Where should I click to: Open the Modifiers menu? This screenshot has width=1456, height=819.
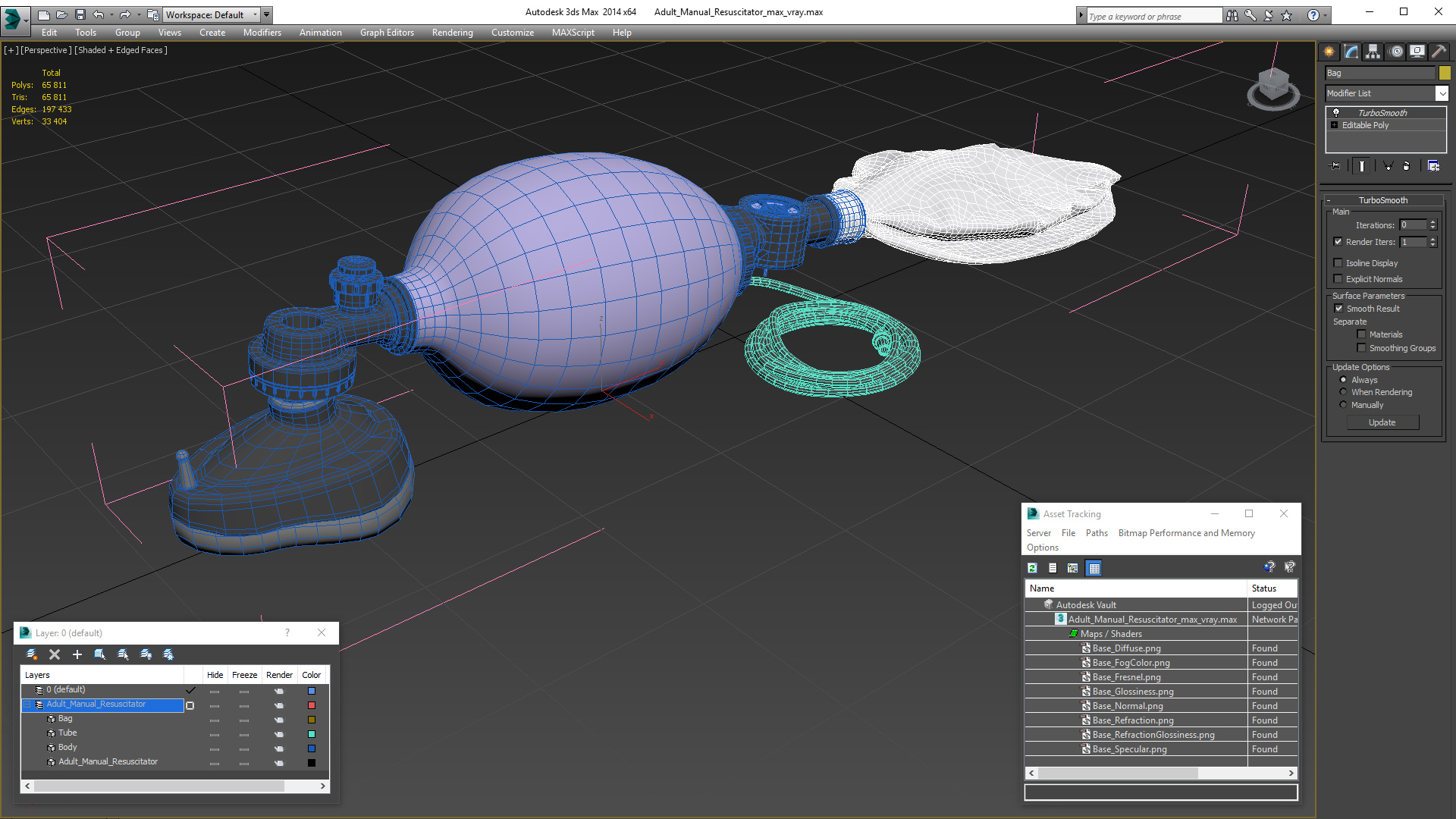(x=262, y=33)
